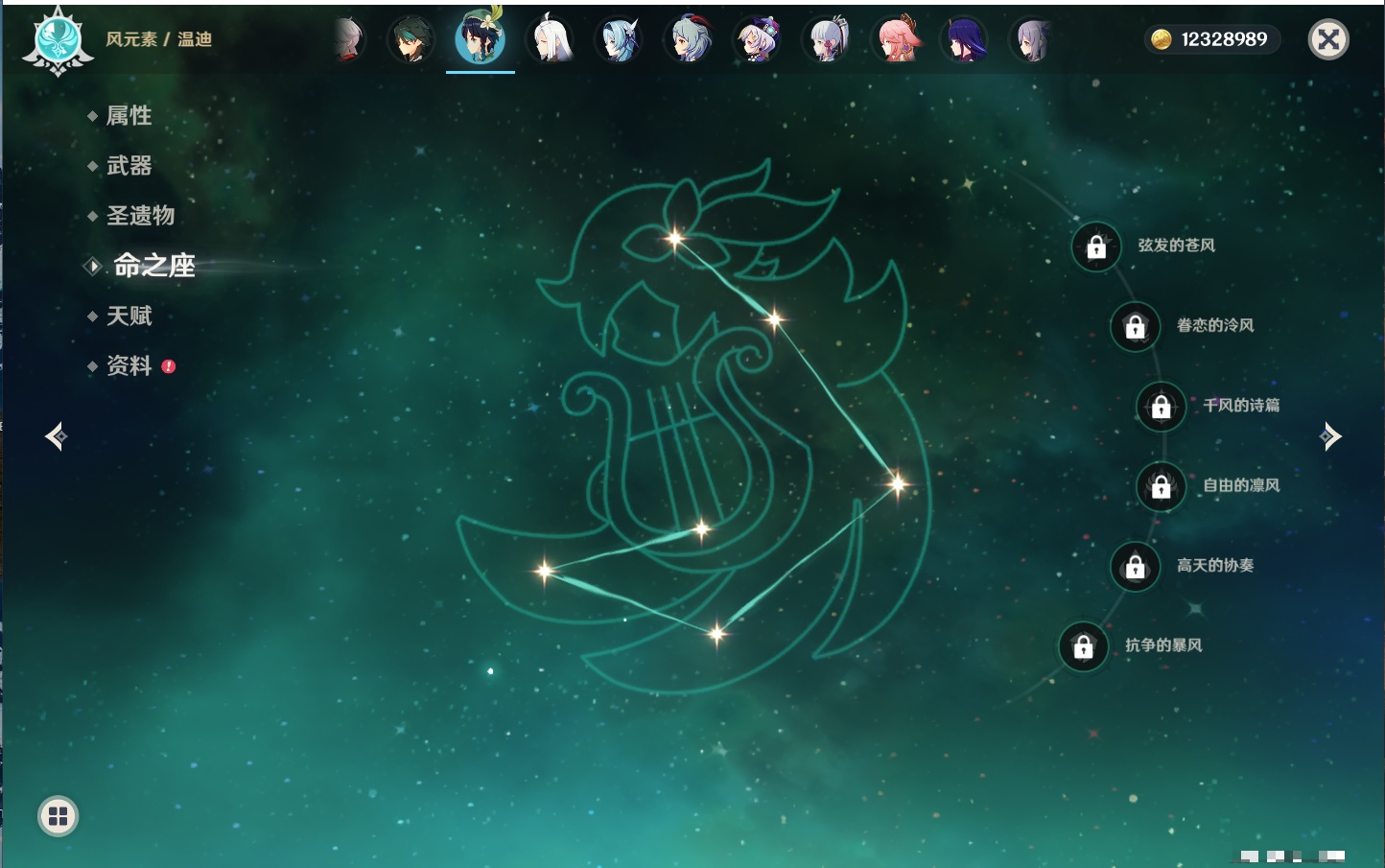Click the leftmost star of the constellation

(545, 571)
